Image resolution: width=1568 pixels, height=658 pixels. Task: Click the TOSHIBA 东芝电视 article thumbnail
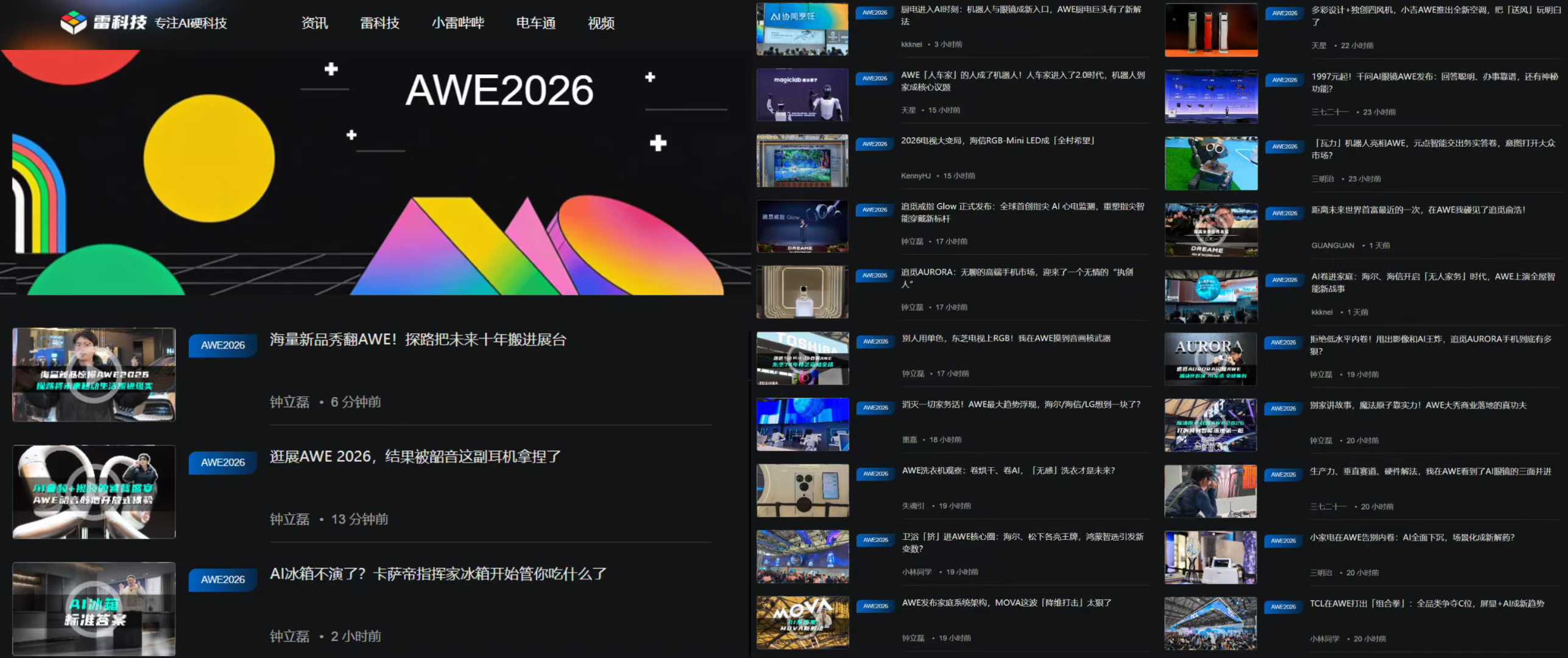[x=802, y=358]
